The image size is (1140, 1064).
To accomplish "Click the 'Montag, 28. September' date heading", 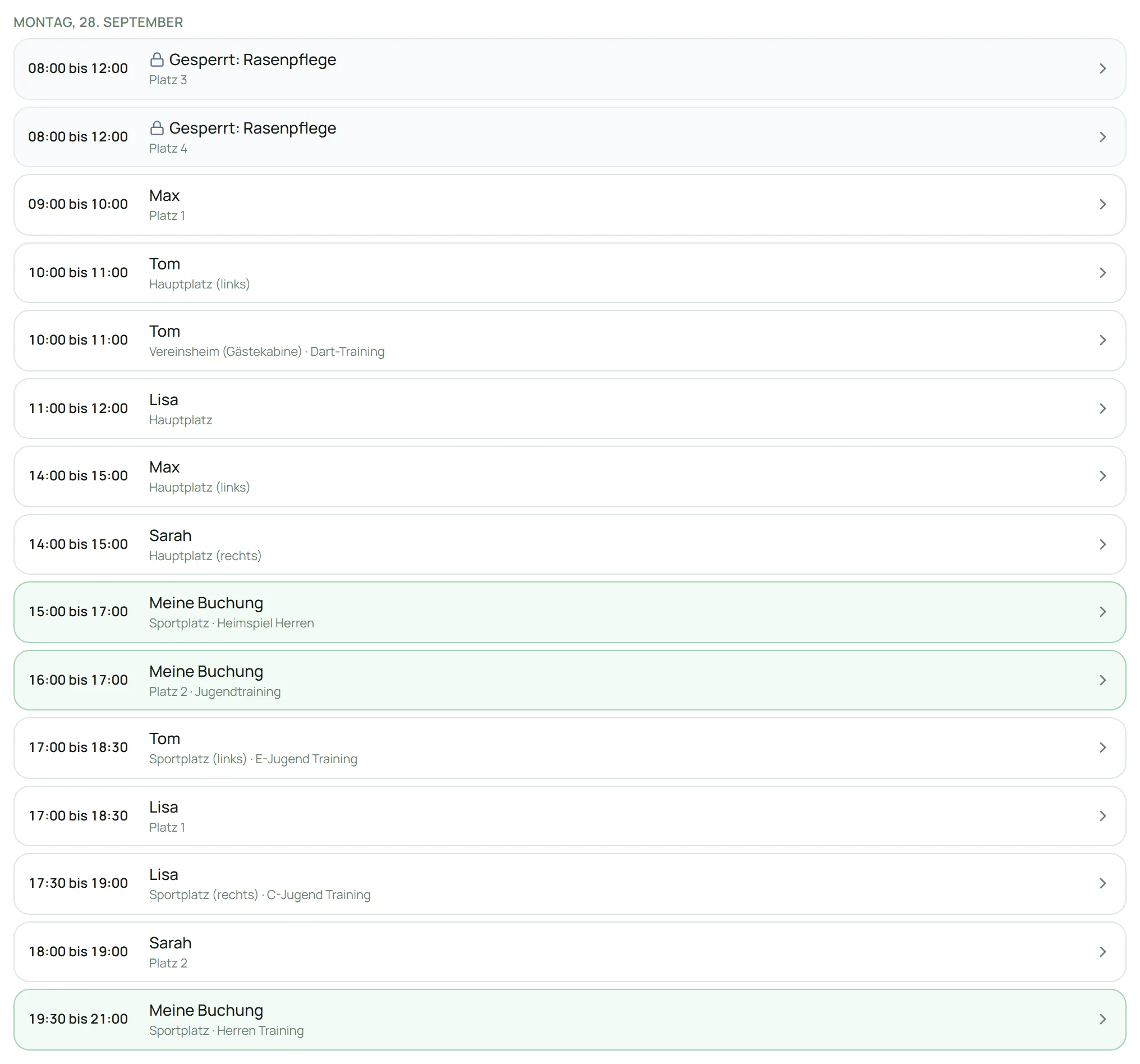I will [98, 22].
